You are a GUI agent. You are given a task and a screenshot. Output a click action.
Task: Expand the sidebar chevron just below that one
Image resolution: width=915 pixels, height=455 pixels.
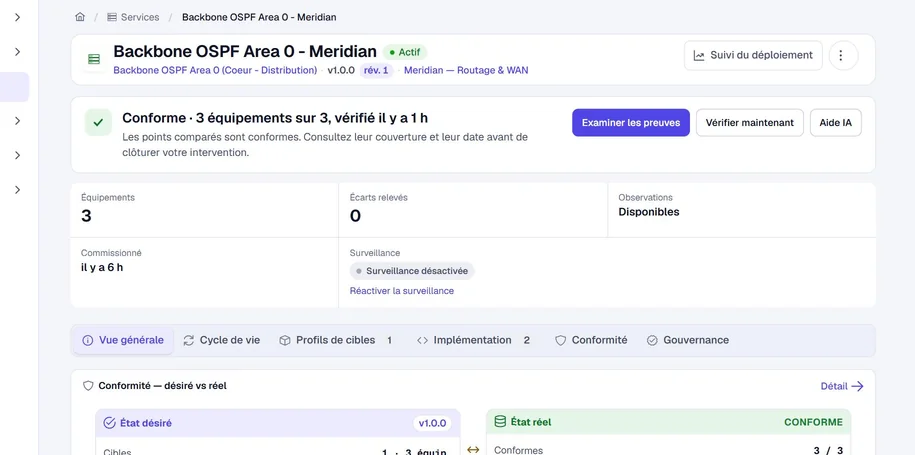[x=18, y=155]
